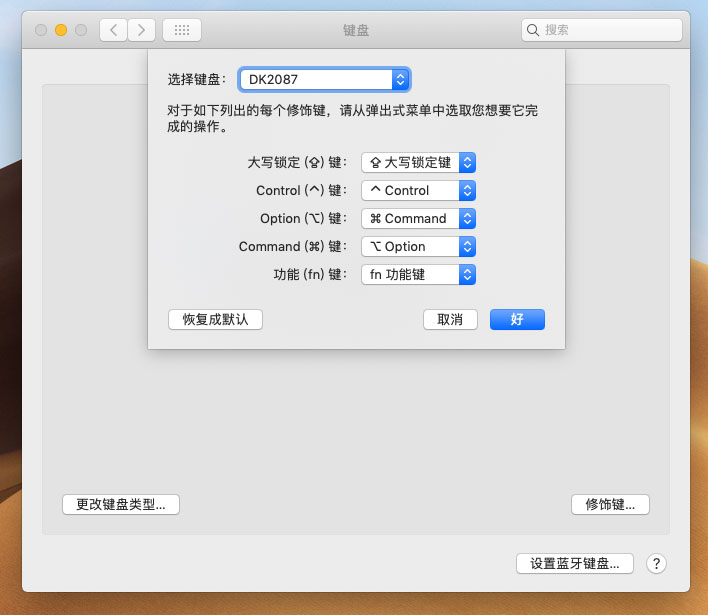The image size is (708, 615).
Task: Click the 功能 (fn) 键 label
Action: [x=310, y=275]
